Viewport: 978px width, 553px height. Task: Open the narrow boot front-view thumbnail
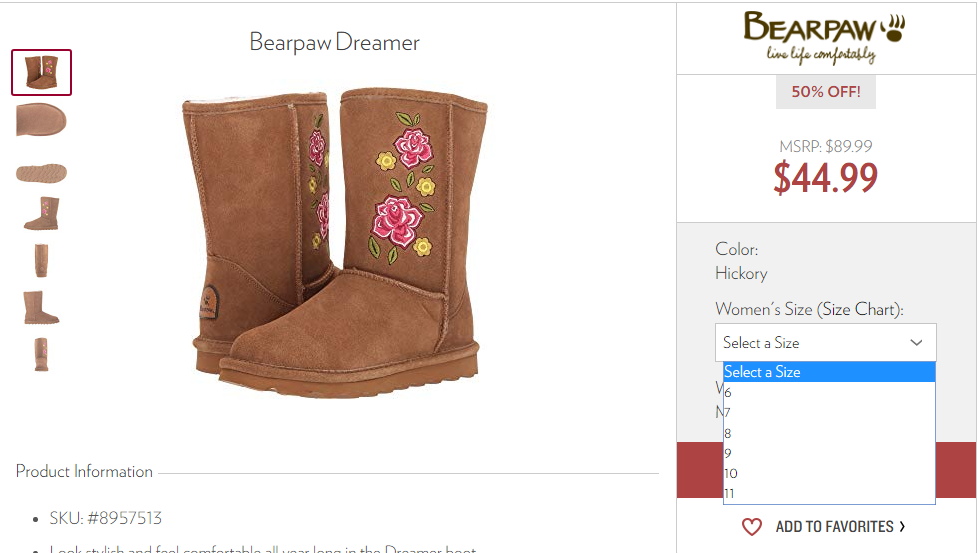[x=41, y=260]
